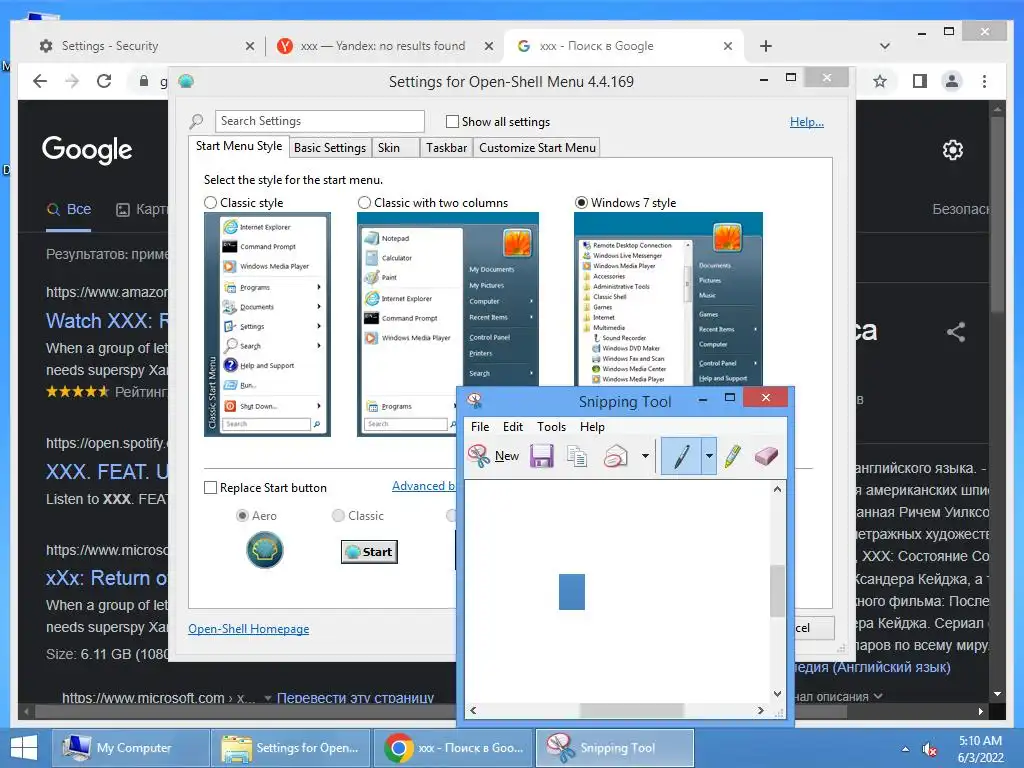Open the Watch XXX search result

coord(107,321)
